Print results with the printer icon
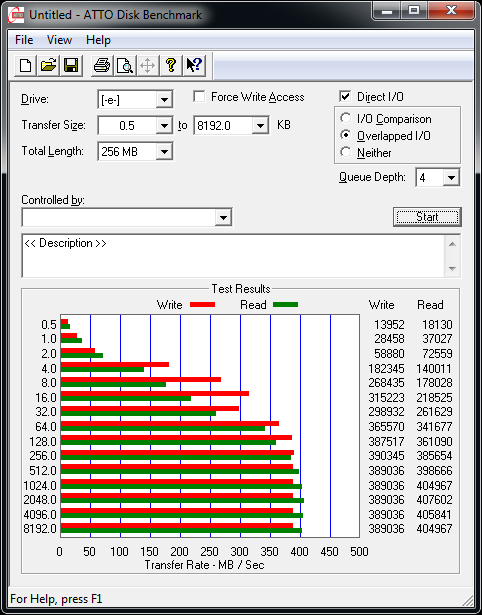 coord(102,65)
